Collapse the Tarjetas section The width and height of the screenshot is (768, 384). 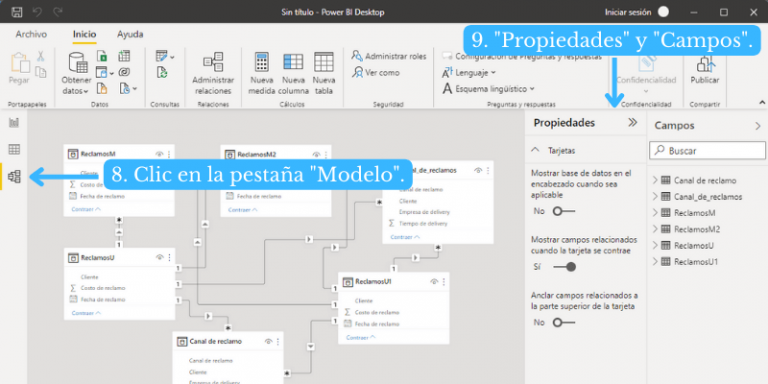coord(536,150)
